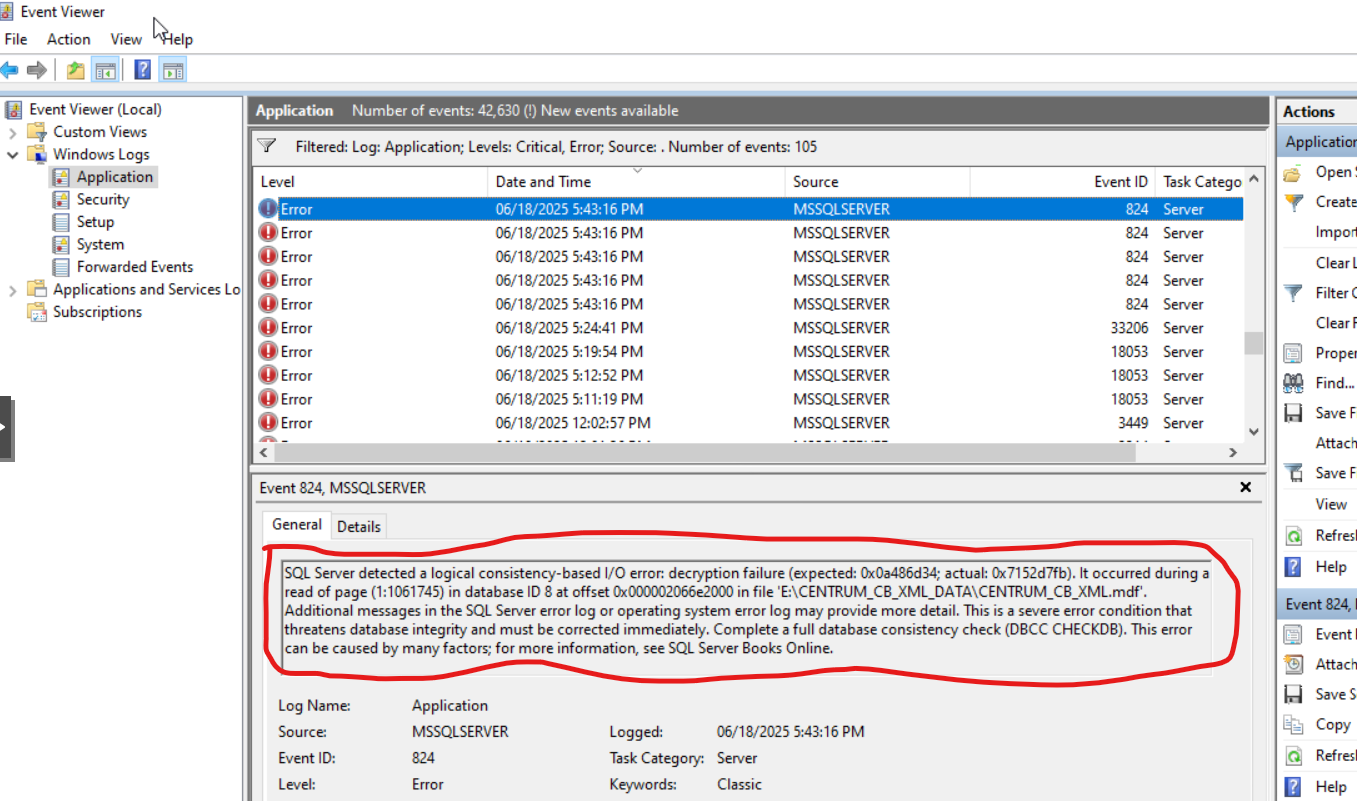
Task: Switch to the Details tab
Action: point(359,526)
